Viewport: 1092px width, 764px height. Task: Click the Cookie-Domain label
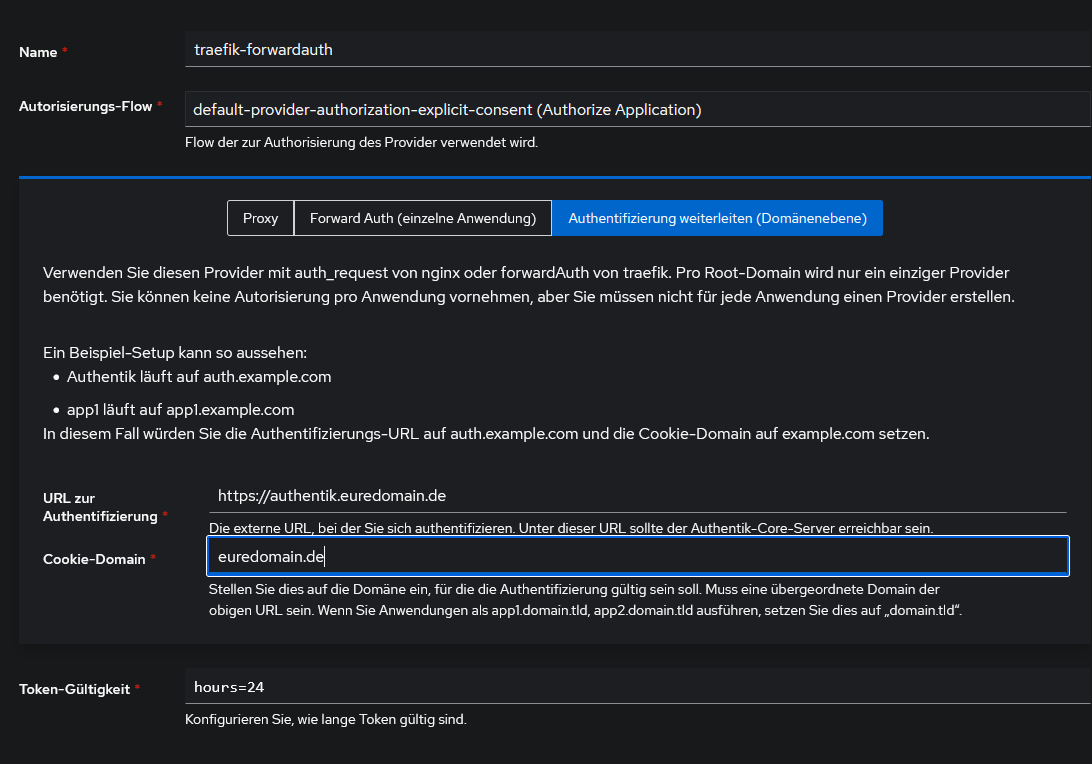(x=94, y=559)
